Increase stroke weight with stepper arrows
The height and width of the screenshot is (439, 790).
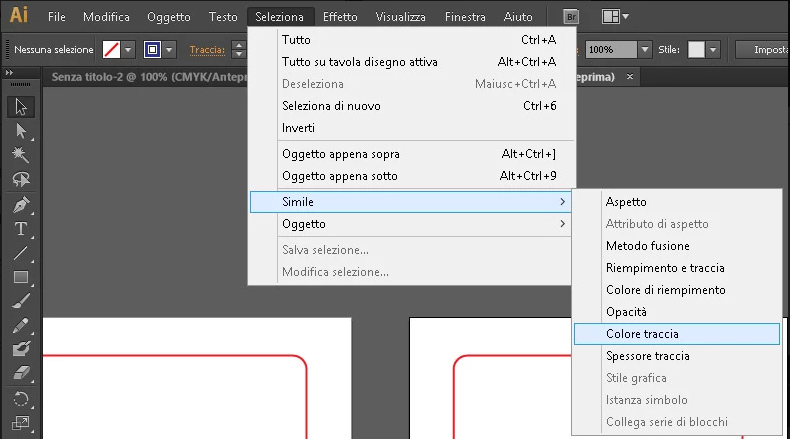[x=239, y=45]
